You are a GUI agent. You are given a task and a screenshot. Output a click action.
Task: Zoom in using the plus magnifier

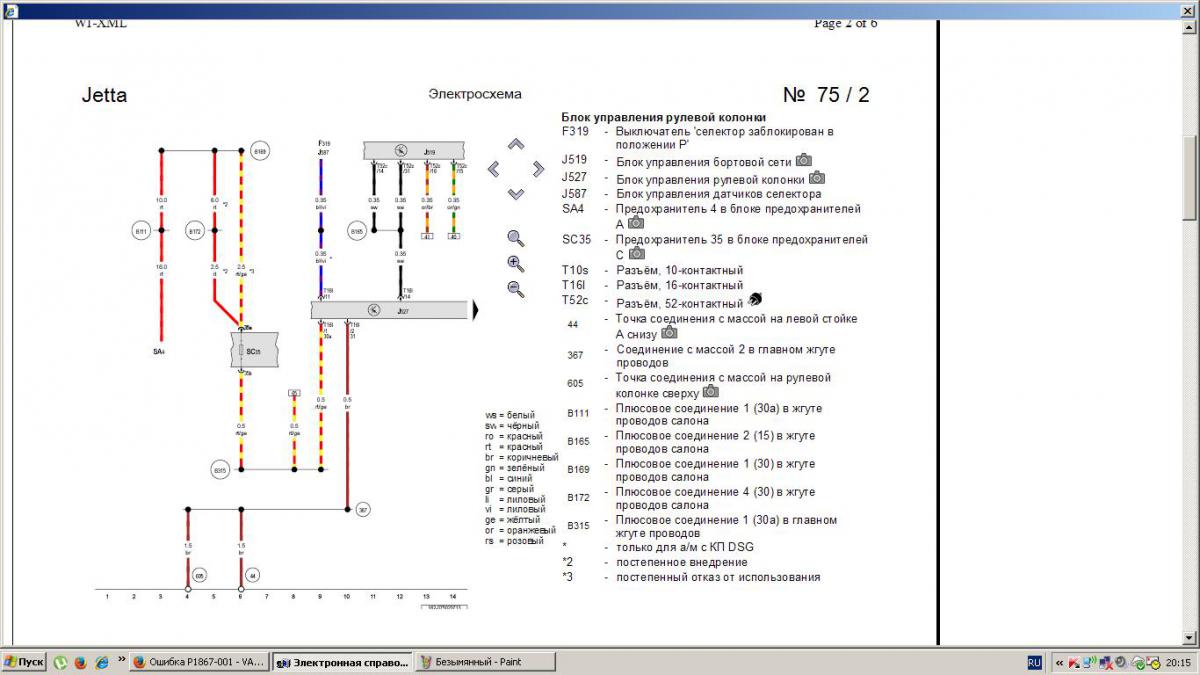516,264
